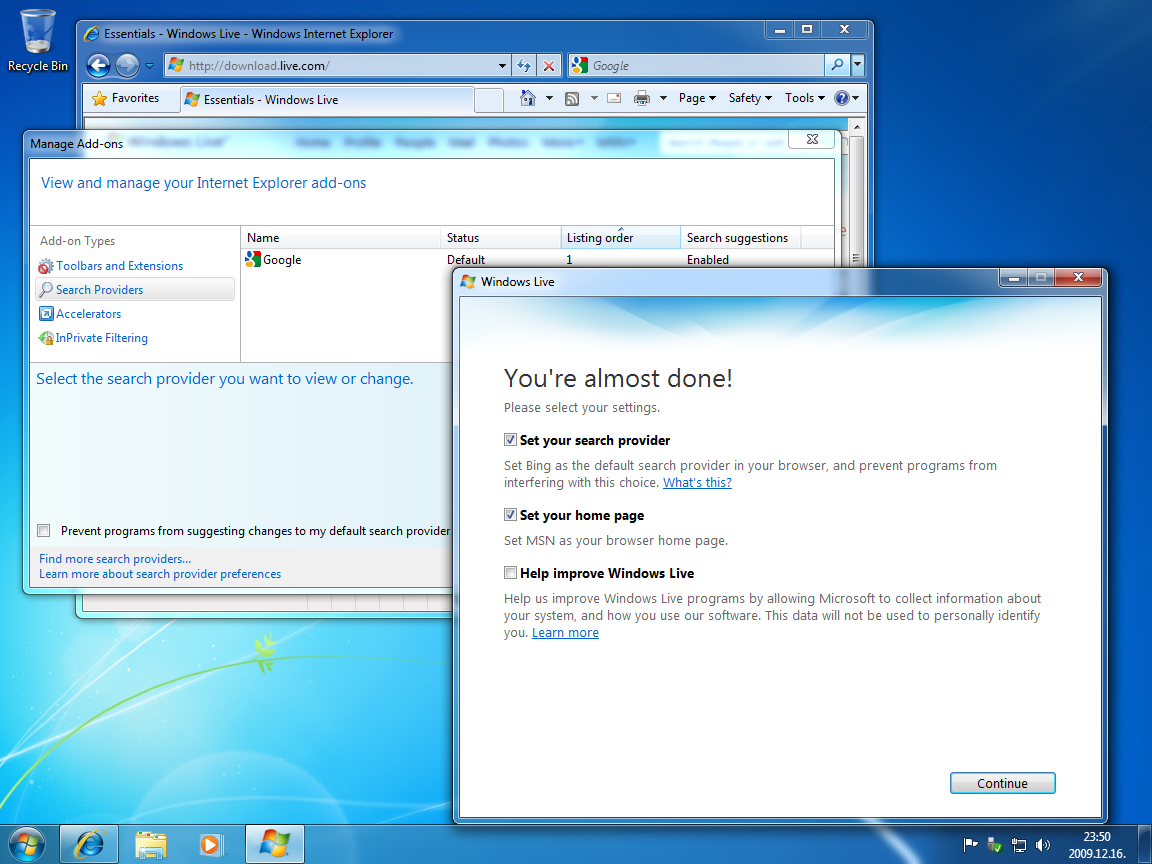
Task: Select Search Providers add-on type
Action: pos(135,289)
